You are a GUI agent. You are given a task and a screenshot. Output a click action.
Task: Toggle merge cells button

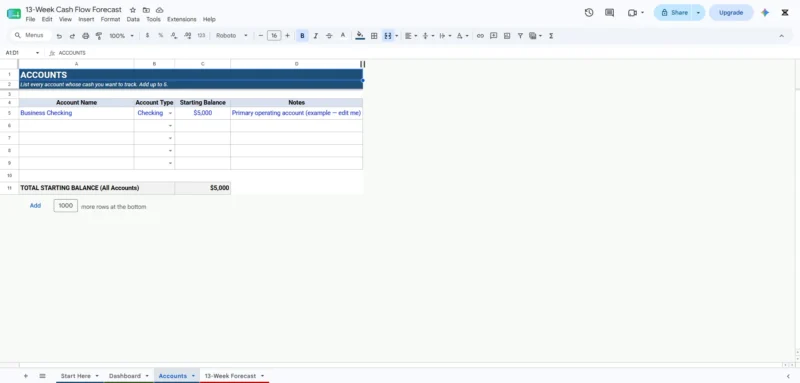coord(387,36)
